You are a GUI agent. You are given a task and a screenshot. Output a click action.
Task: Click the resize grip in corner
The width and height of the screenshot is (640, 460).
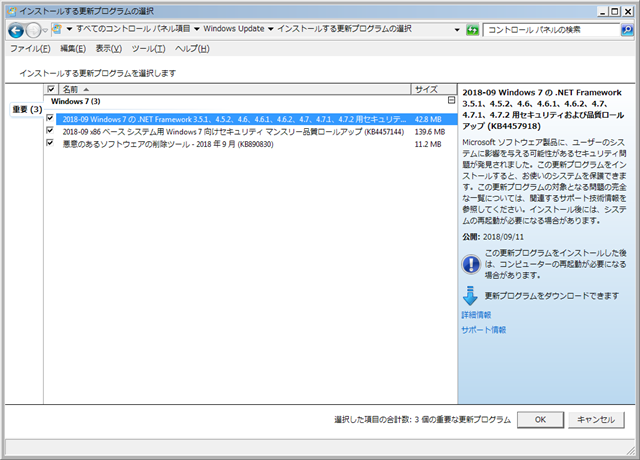[630, 450]
